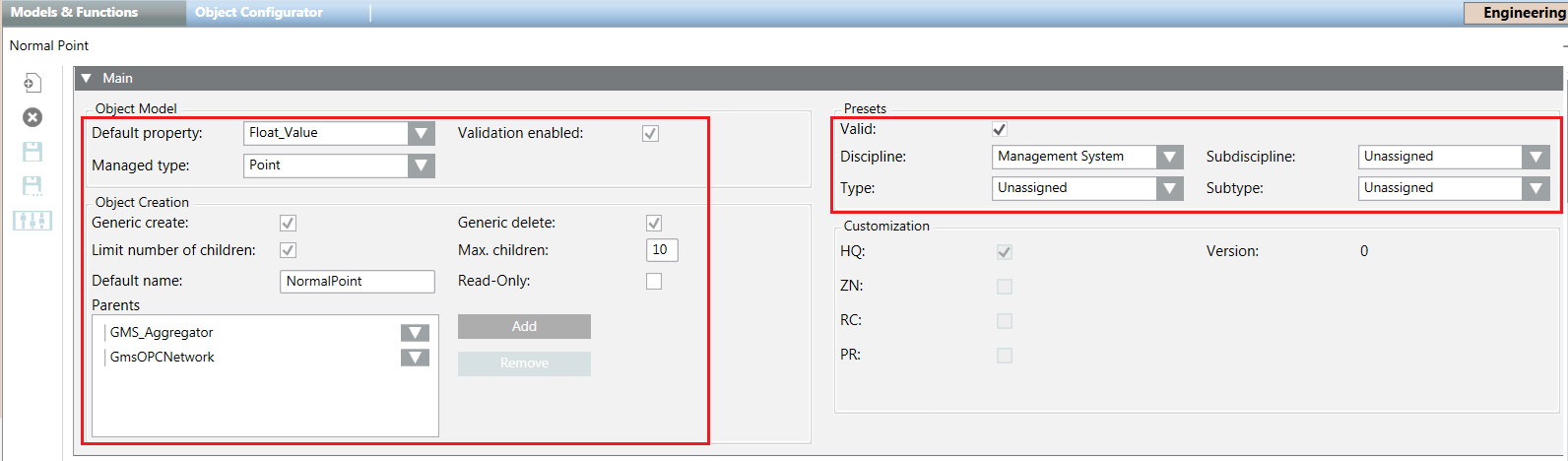Expand the GMS_Aggregator parent arrow
Screen dimensions: 1568x461
coord(415,333)
